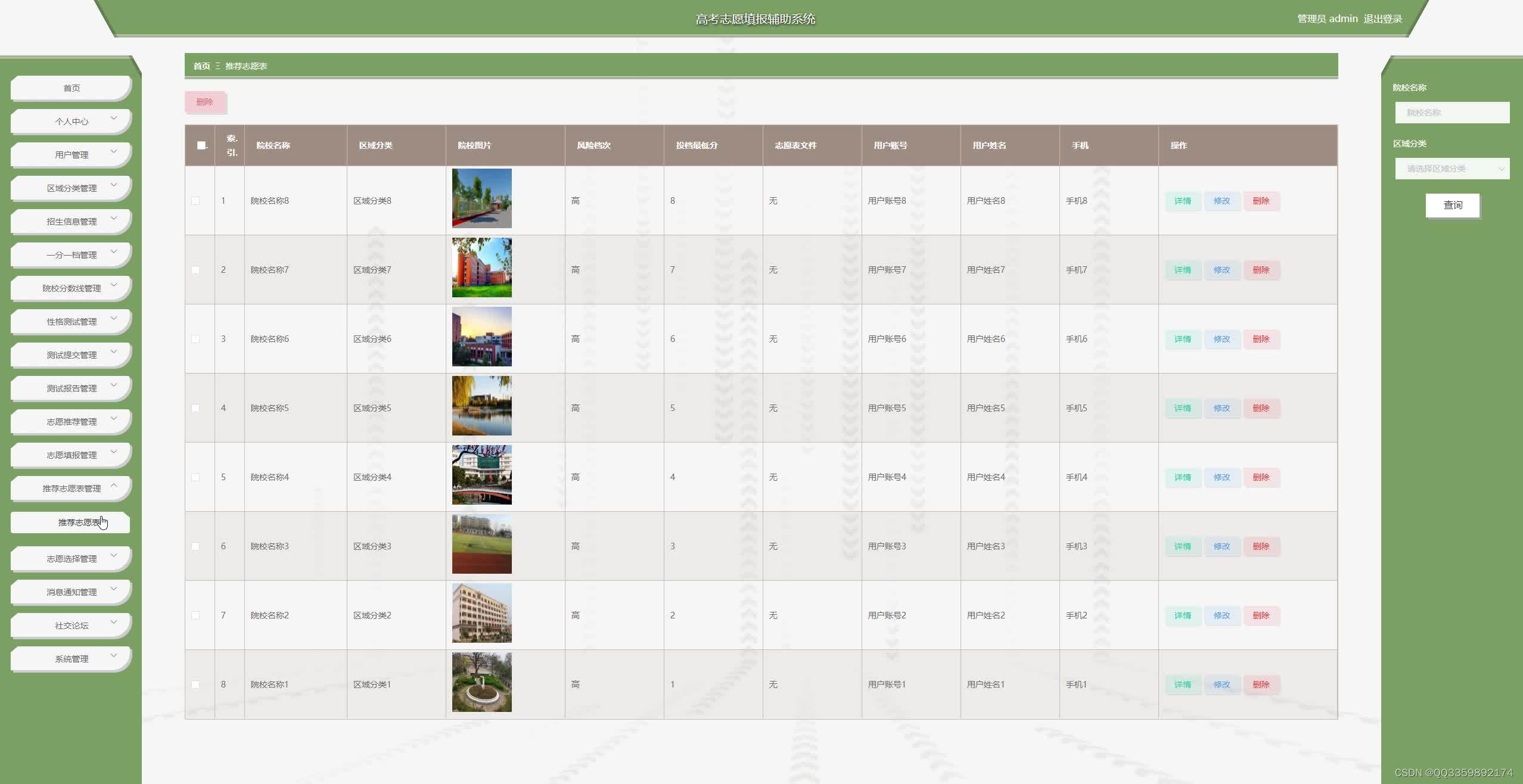View 详情 for 院校名称2
This screenshot has height=784, width=1523.
[1183, 615]
